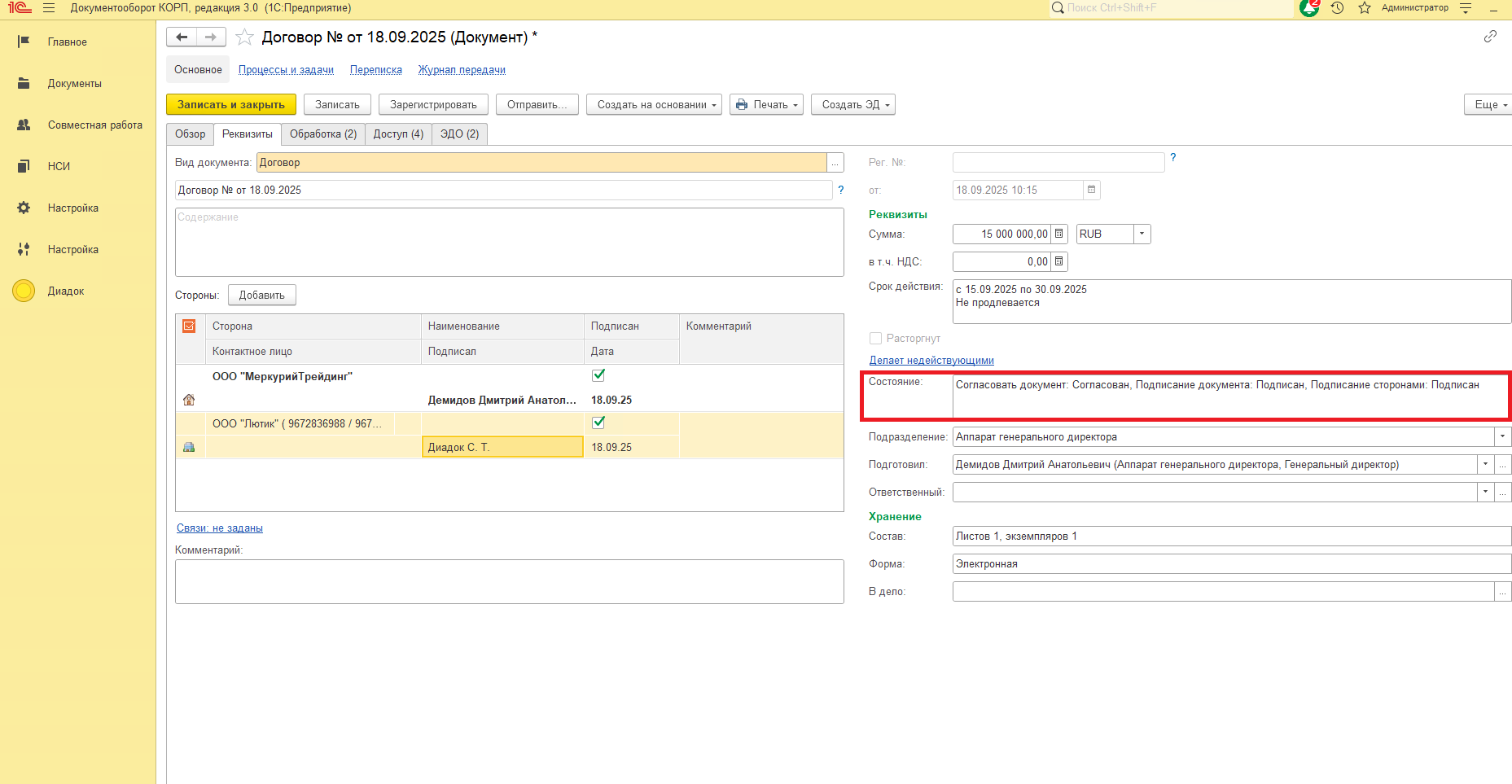Click into the Комментарий text field
This screenshot has width=1512, height=784.
click(x=509, y=581)
